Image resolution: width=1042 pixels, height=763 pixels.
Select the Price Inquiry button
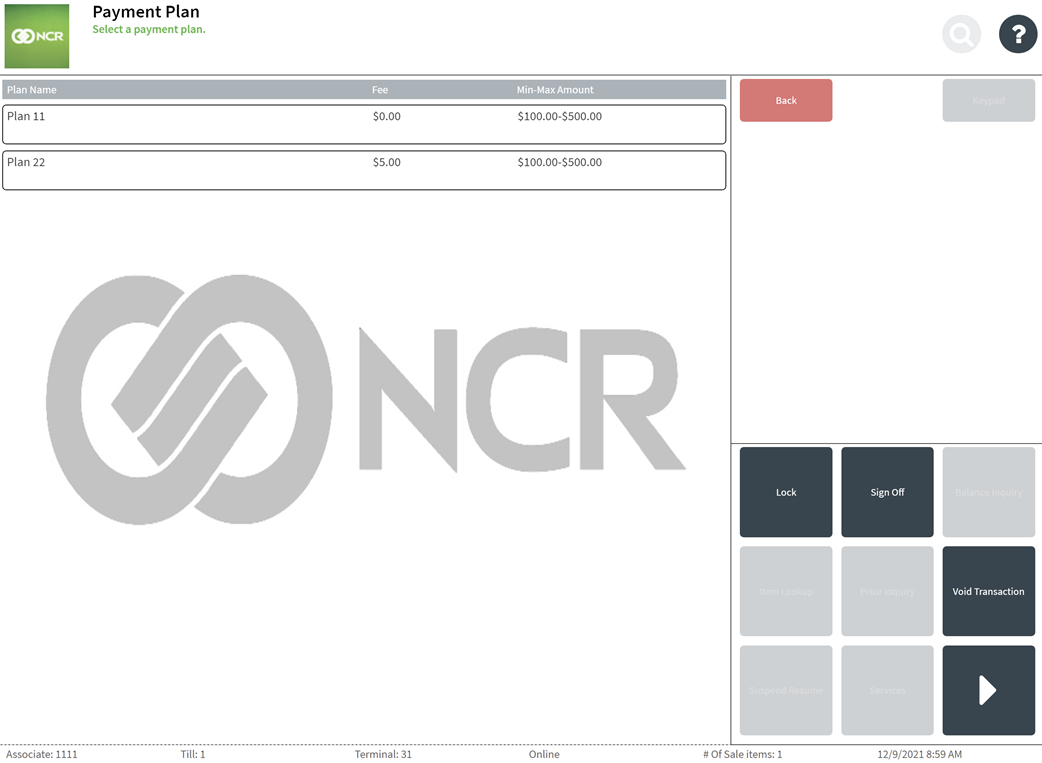click(887, 591)
